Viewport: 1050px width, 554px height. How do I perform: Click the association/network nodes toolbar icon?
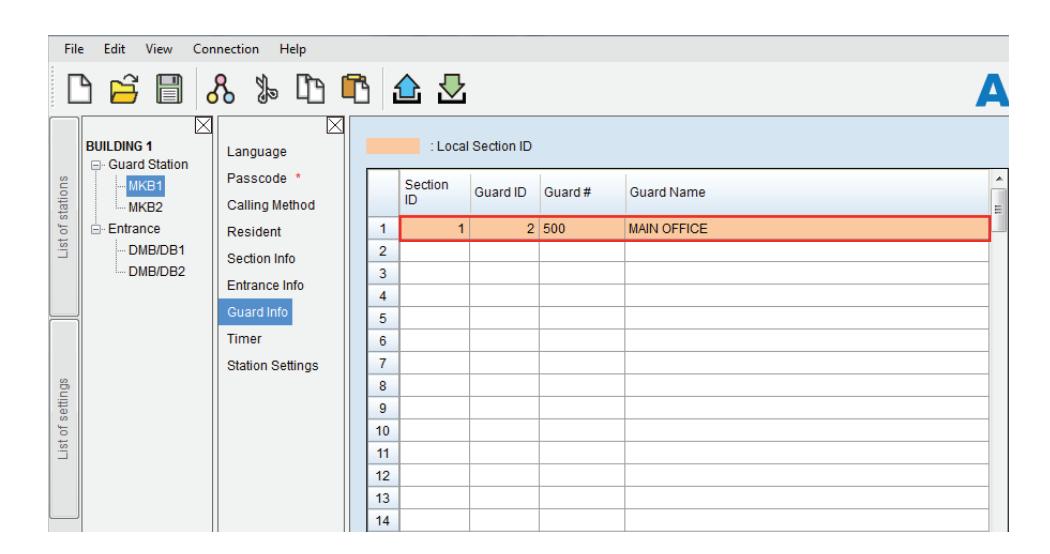tap(220, 88)
